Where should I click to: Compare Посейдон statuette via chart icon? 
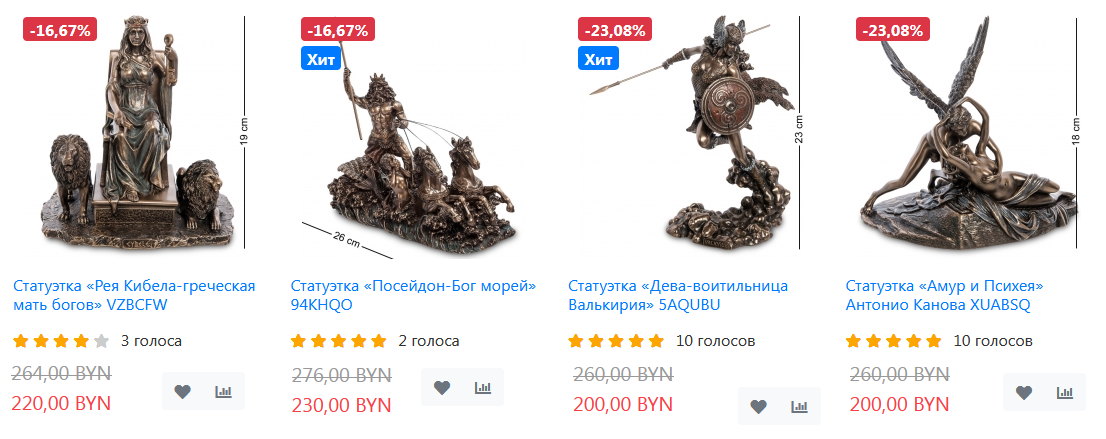[483, 387]
